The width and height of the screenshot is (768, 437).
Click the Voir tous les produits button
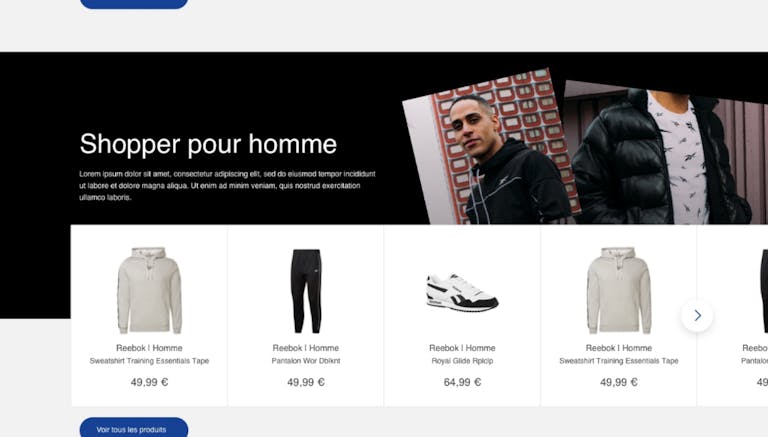click(x=134, y=429)
